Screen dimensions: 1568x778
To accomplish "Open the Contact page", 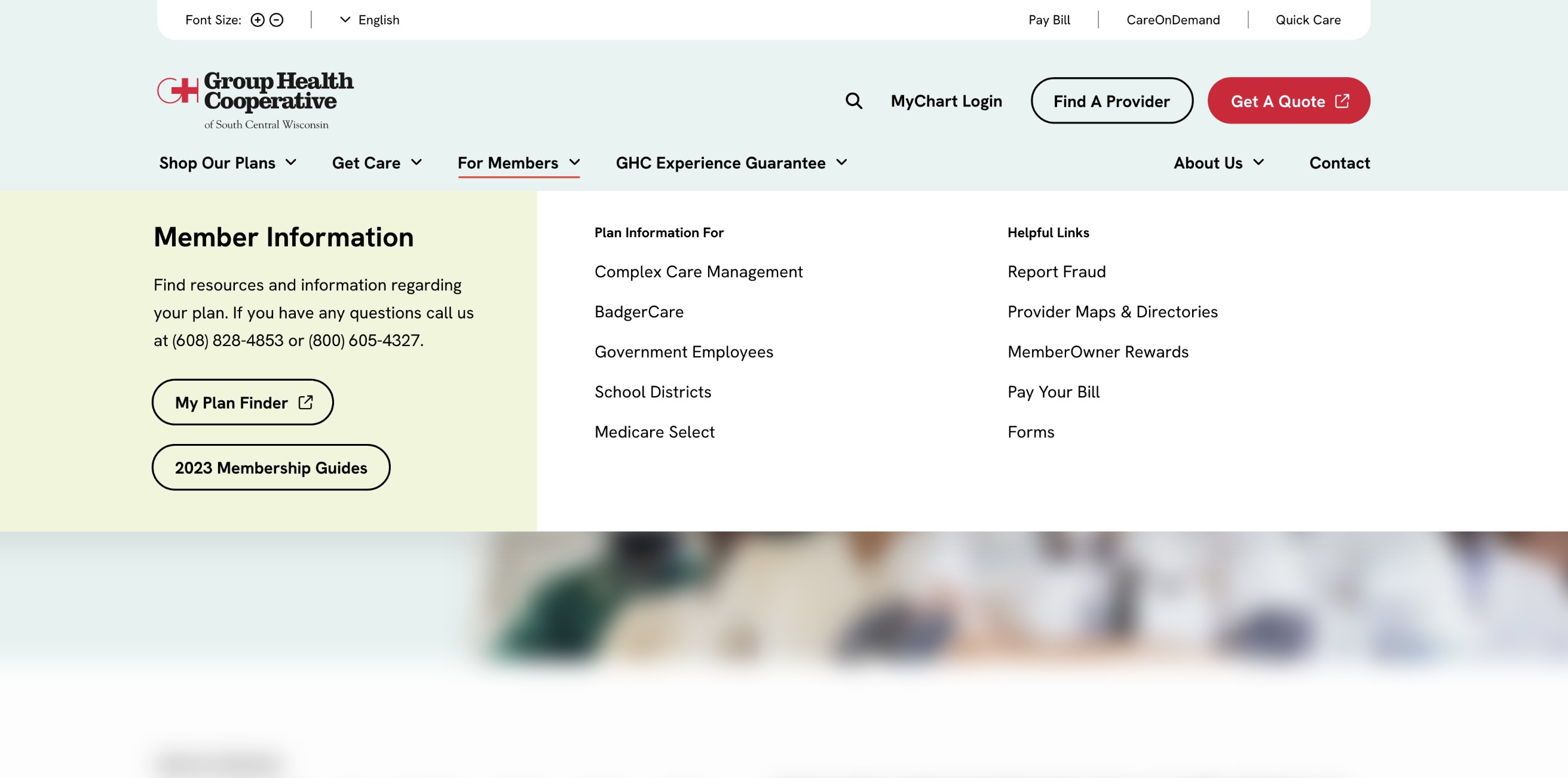I will click(1339, 163).
